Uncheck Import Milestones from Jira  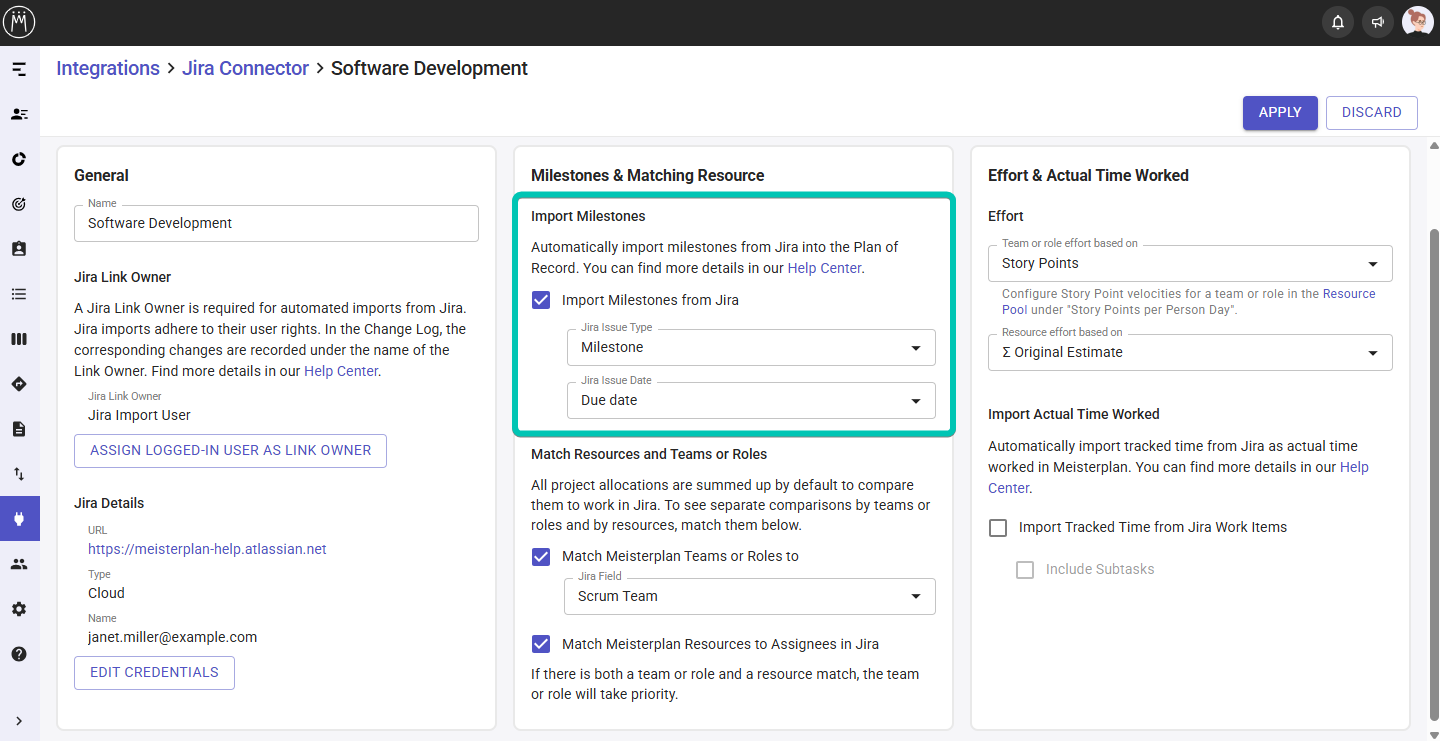[541, 300]
